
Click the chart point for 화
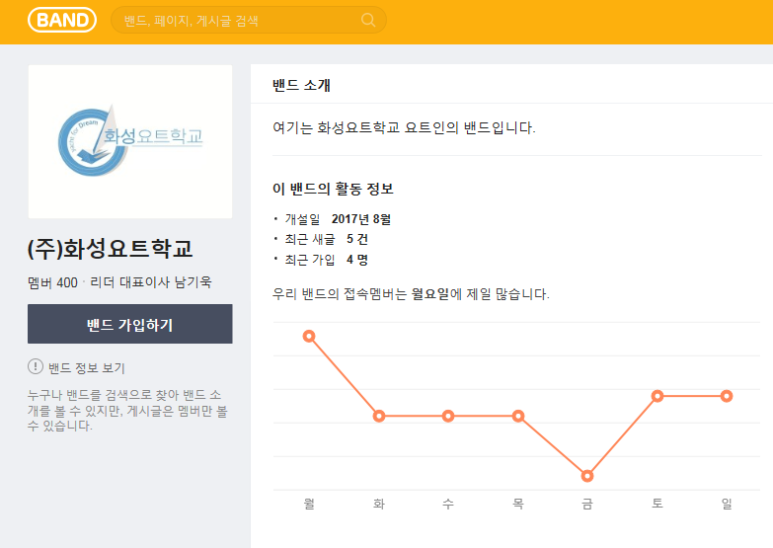[379, 416]
